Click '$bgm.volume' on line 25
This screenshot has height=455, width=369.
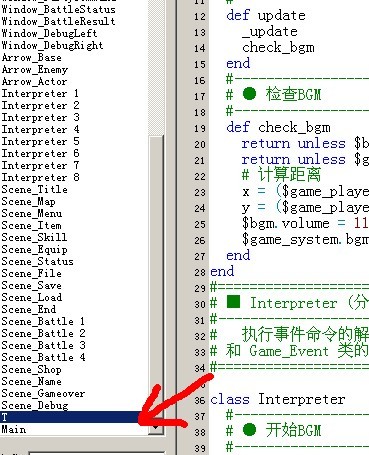click(x=286, y=223)
